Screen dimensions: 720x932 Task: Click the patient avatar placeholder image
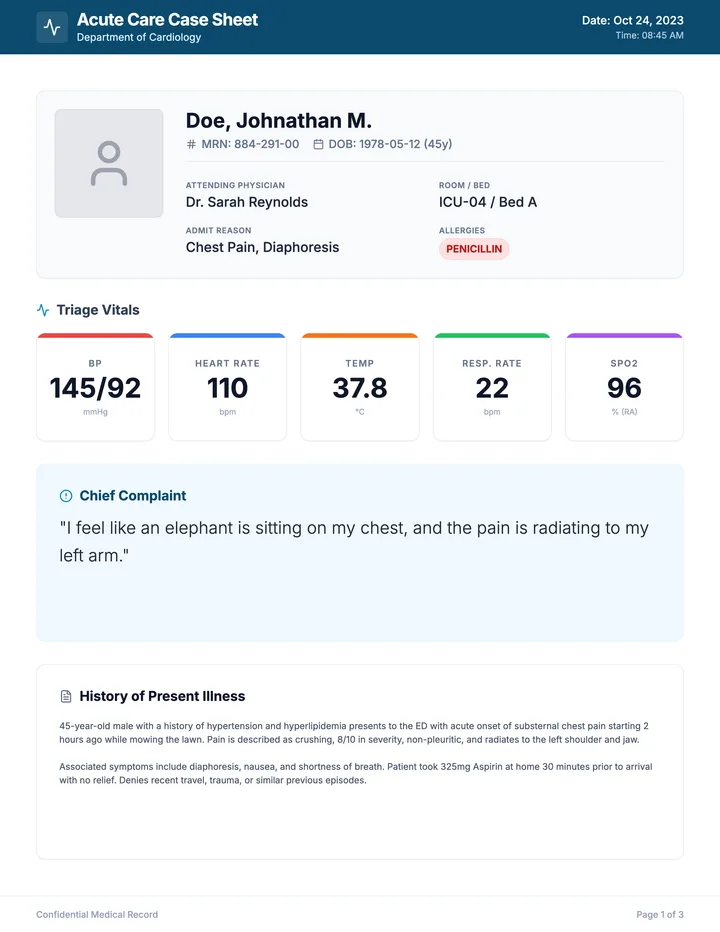click(109, 163)
